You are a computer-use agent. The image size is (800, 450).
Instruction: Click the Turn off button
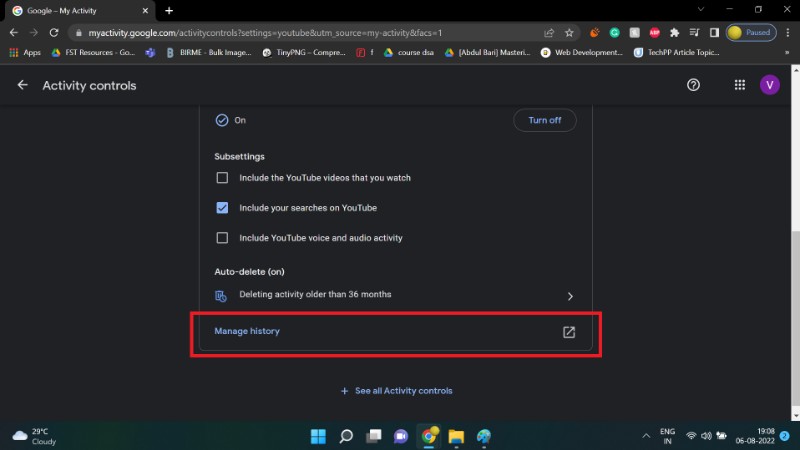coord(545,120)
